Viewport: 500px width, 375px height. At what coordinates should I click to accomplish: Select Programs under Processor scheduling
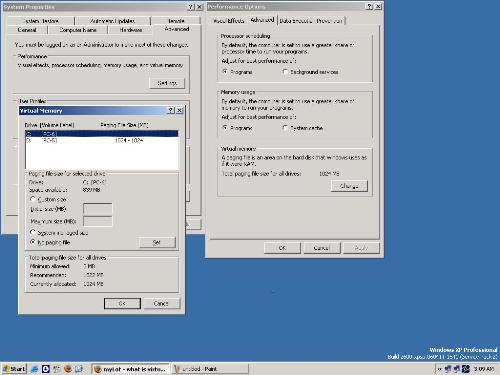pos(225,72)
